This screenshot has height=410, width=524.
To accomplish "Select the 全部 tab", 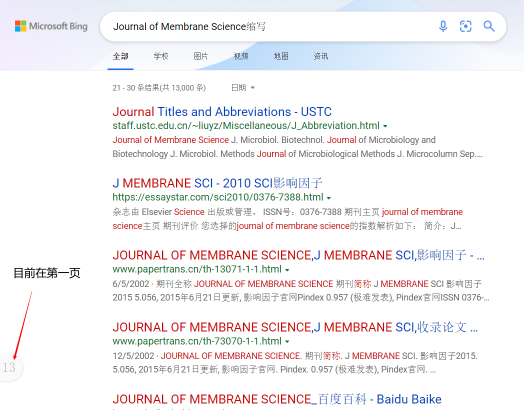I will point(120,56).
